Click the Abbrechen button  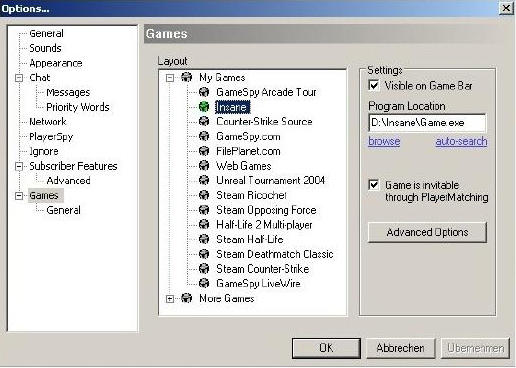click(400, 348)
